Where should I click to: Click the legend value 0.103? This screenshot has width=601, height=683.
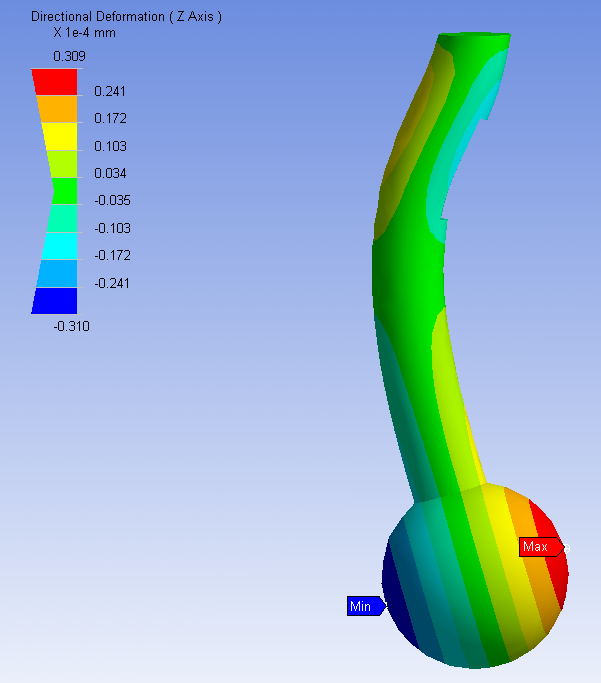(110, 146)
